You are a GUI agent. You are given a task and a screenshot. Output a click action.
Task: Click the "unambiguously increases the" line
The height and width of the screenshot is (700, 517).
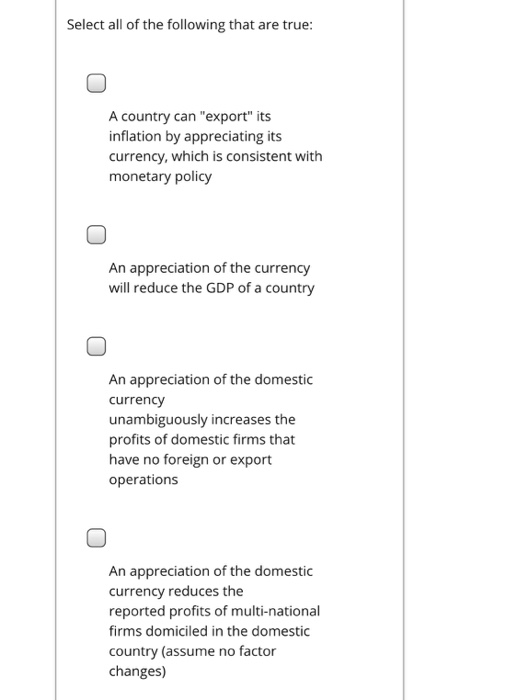[202, 420]
